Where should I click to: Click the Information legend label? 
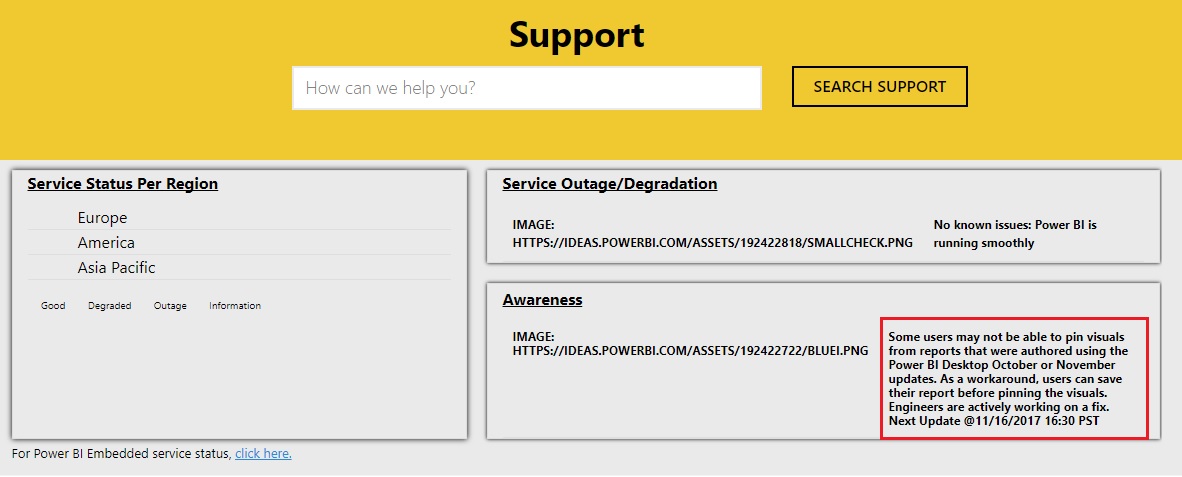coord(235,306)
